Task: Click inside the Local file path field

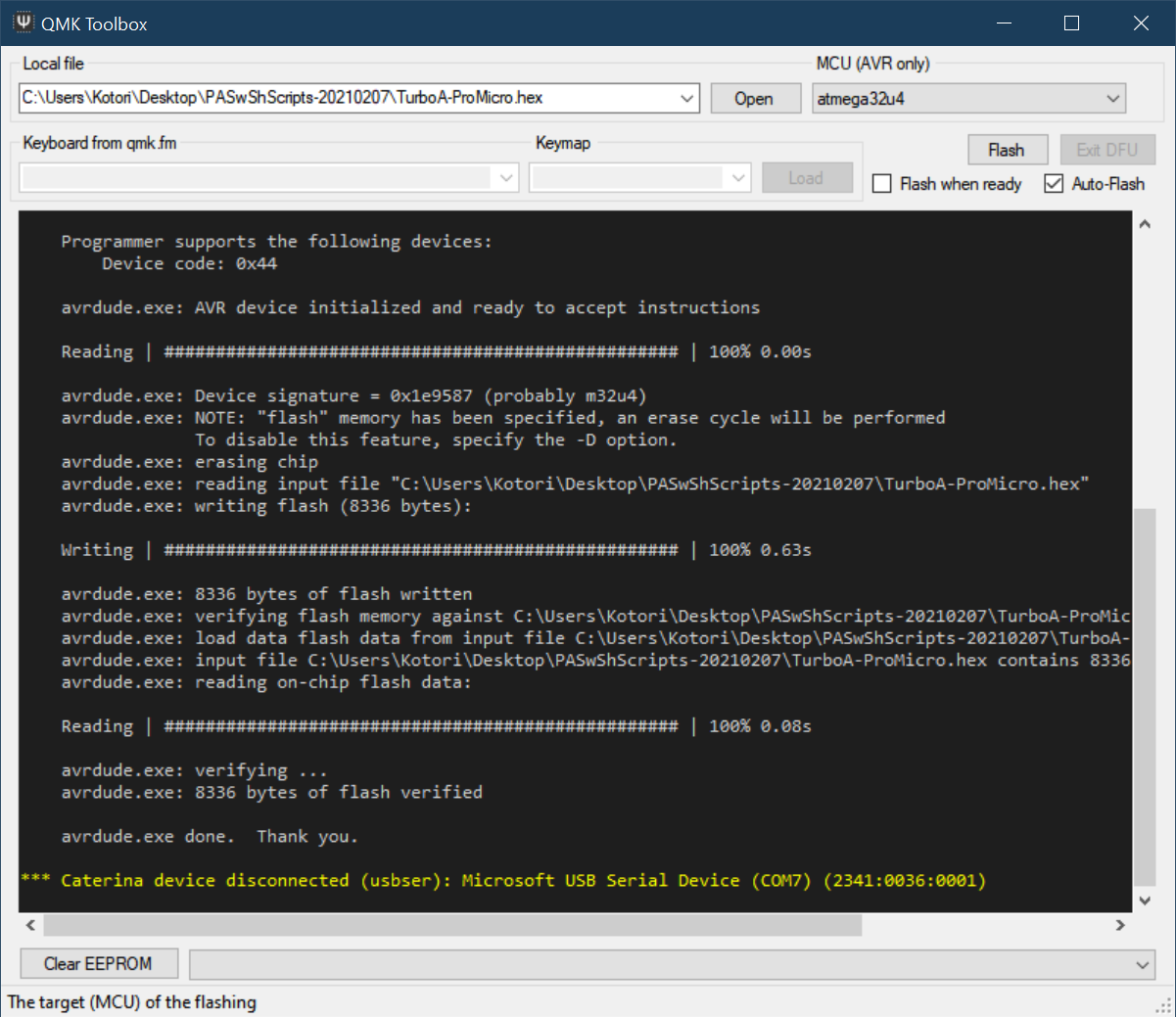Action: pyautogui.click(x=343, y=98)
